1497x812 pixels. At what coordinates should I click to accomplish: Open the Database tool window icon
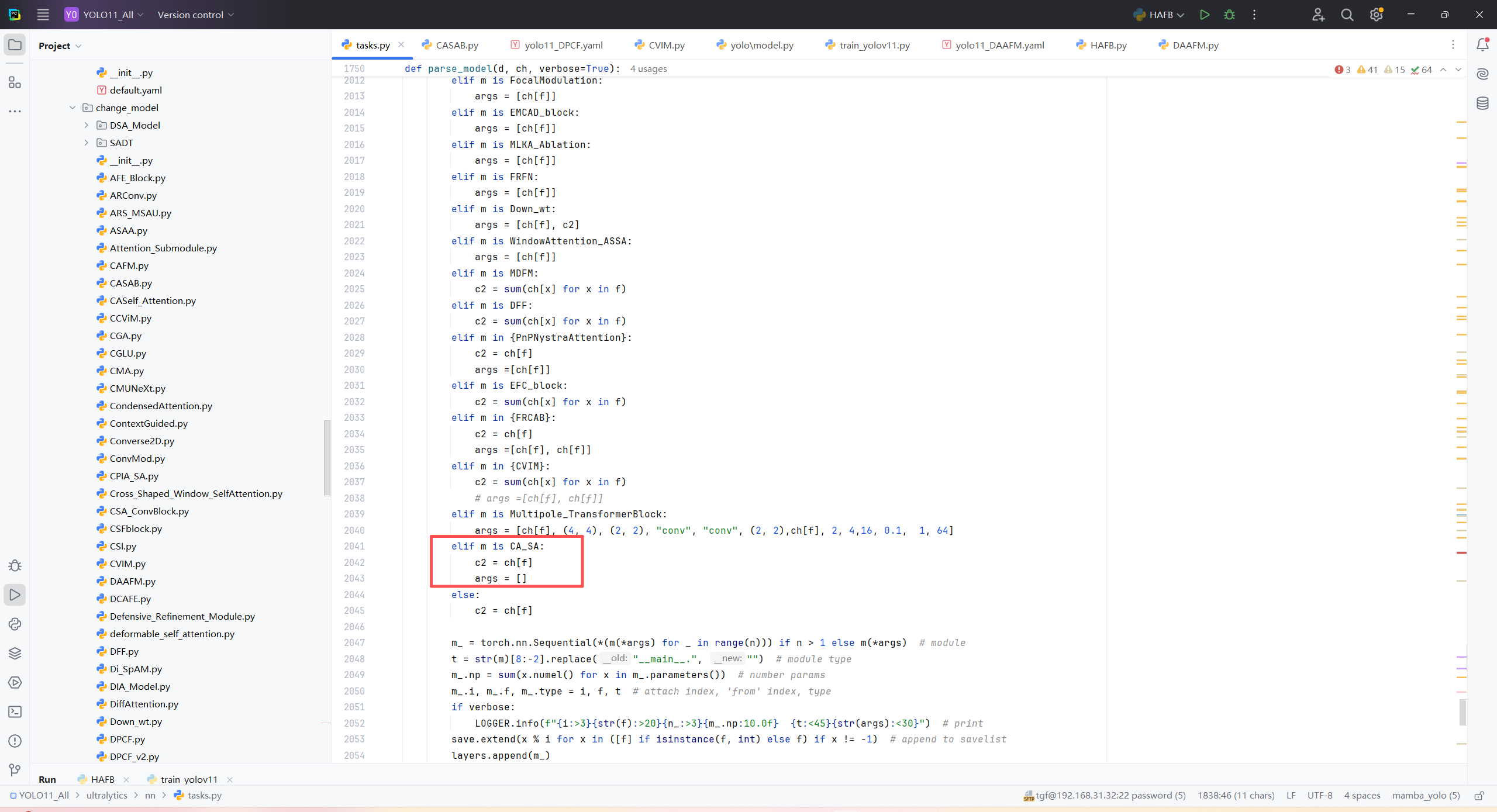coord(1482,103)
